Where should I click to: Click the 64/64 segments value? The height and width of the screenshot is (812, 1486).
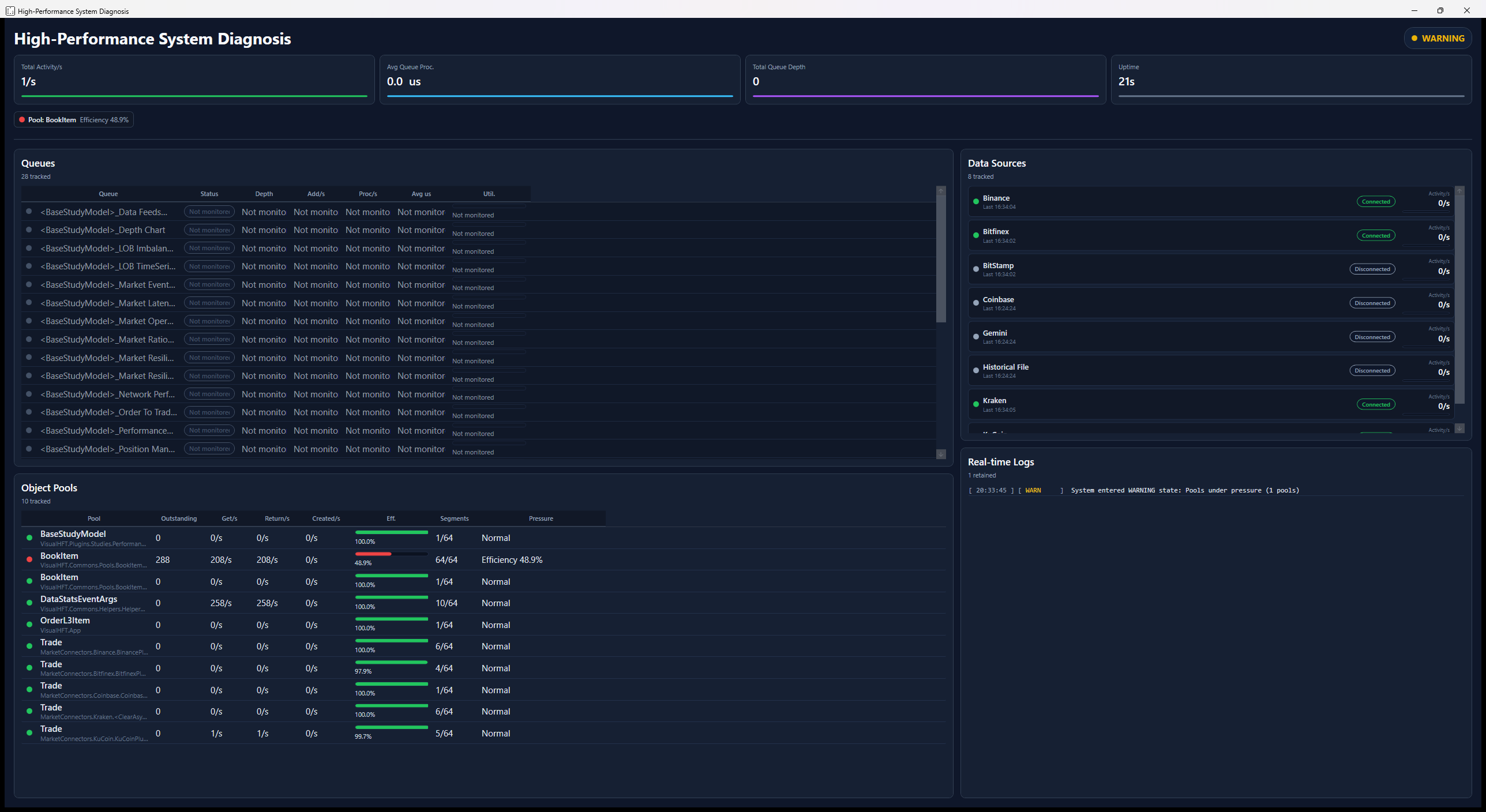pos(446,560)
